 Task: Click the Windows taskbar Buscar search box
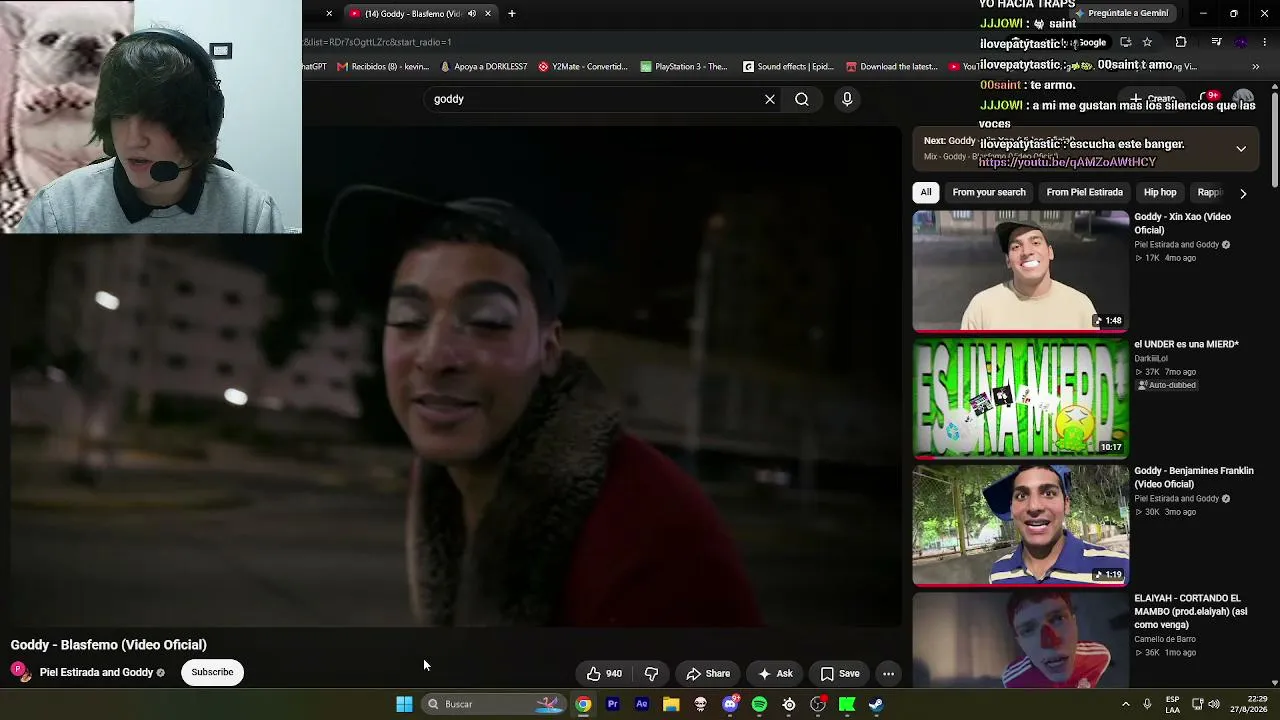tap(494, 704)
